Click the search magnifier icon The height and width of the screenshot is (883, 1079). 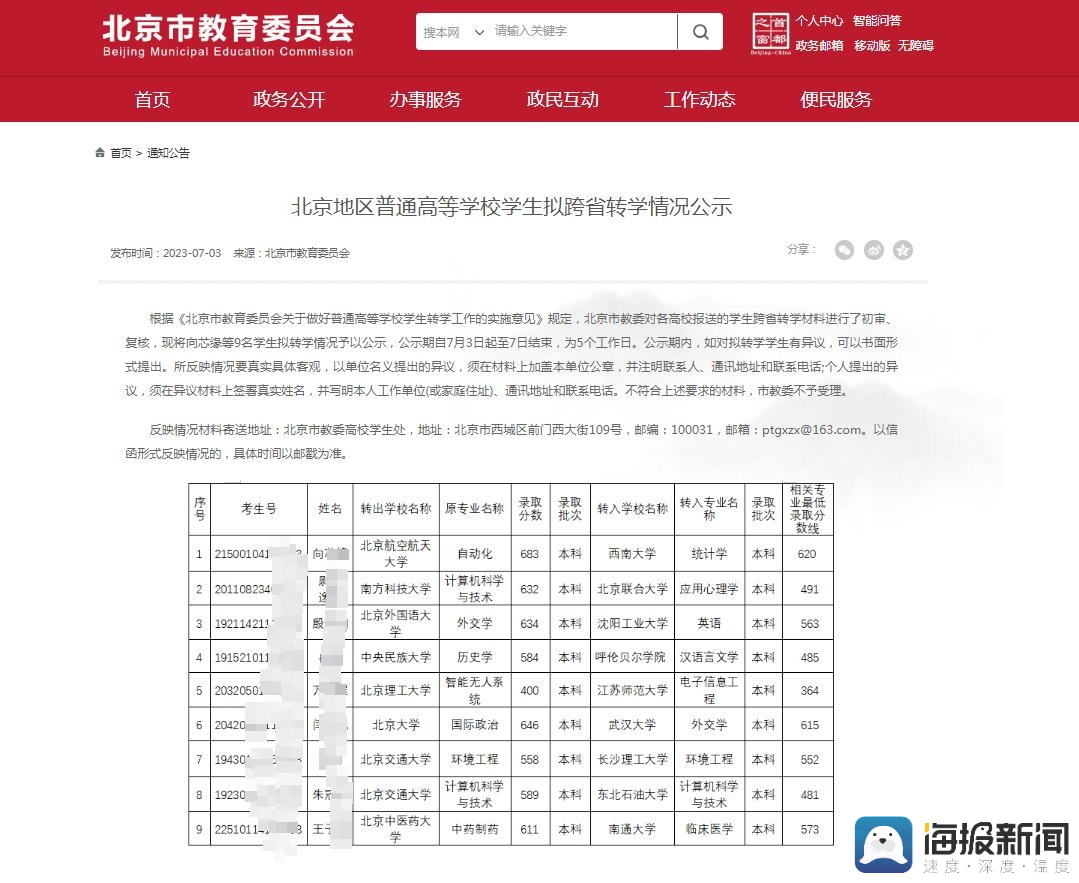pyautogui.click(x=700, y=32)
